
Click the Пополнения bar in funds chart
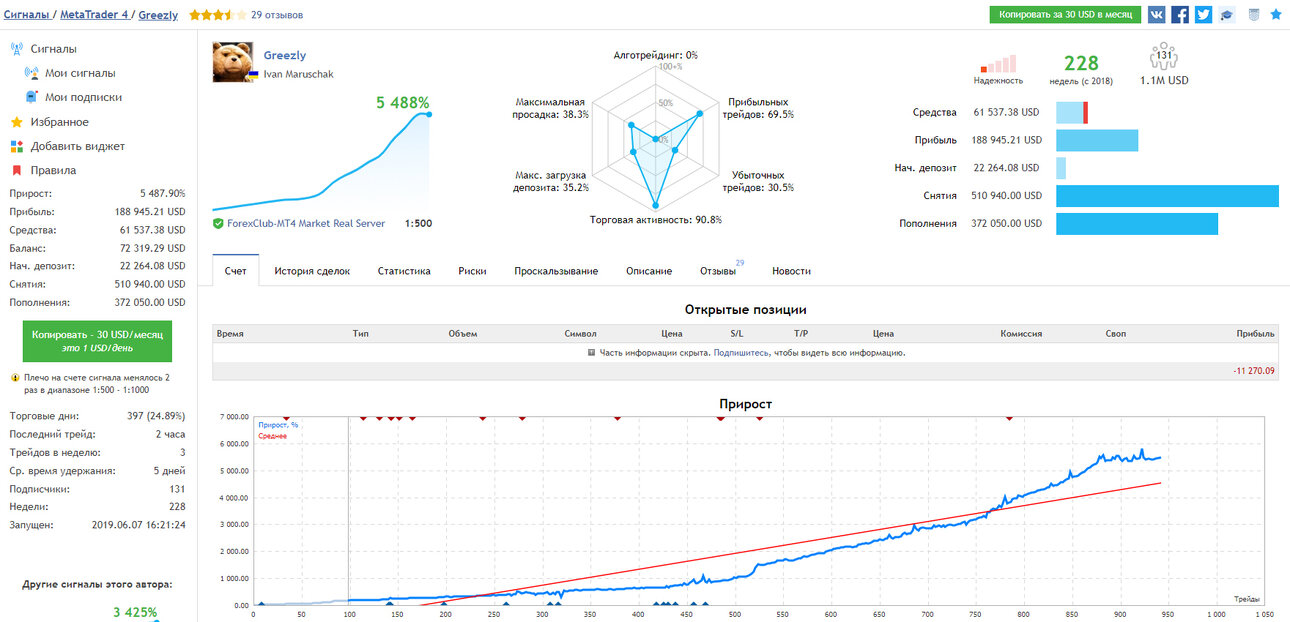point(1137,224)
